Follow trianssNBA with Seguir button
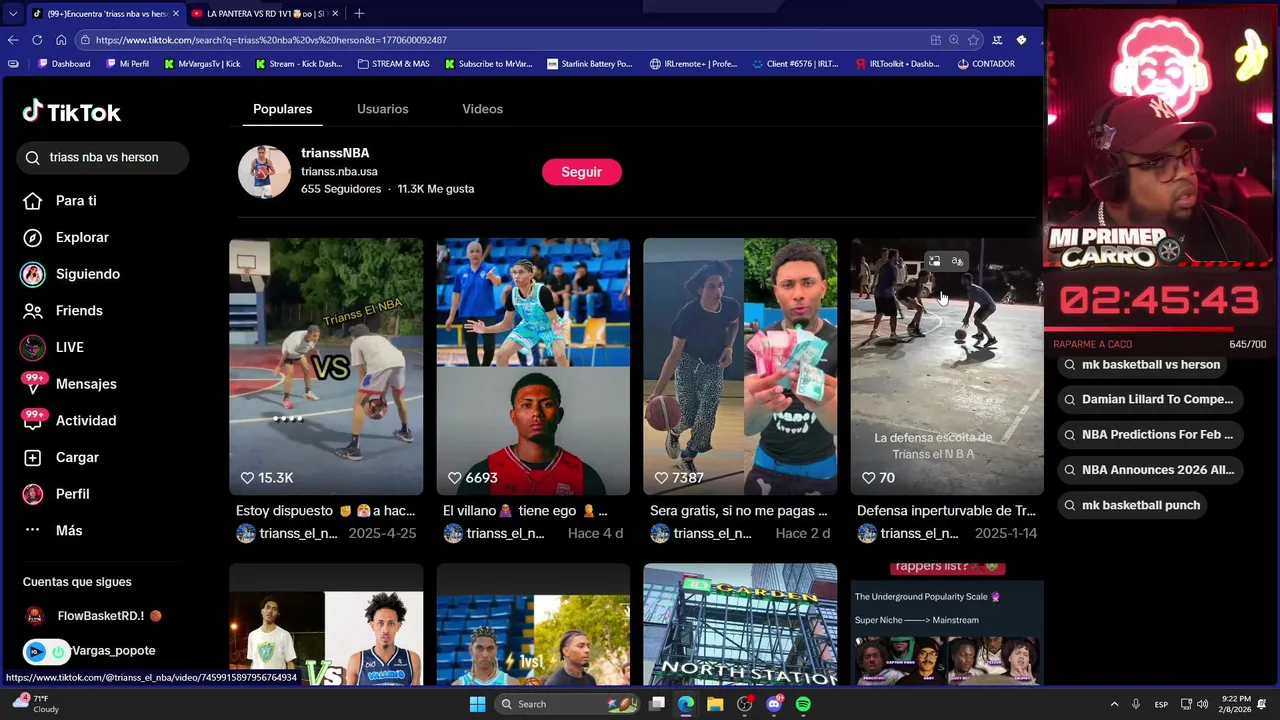This screenshot has height=720, width=1280. pos(581,172)
